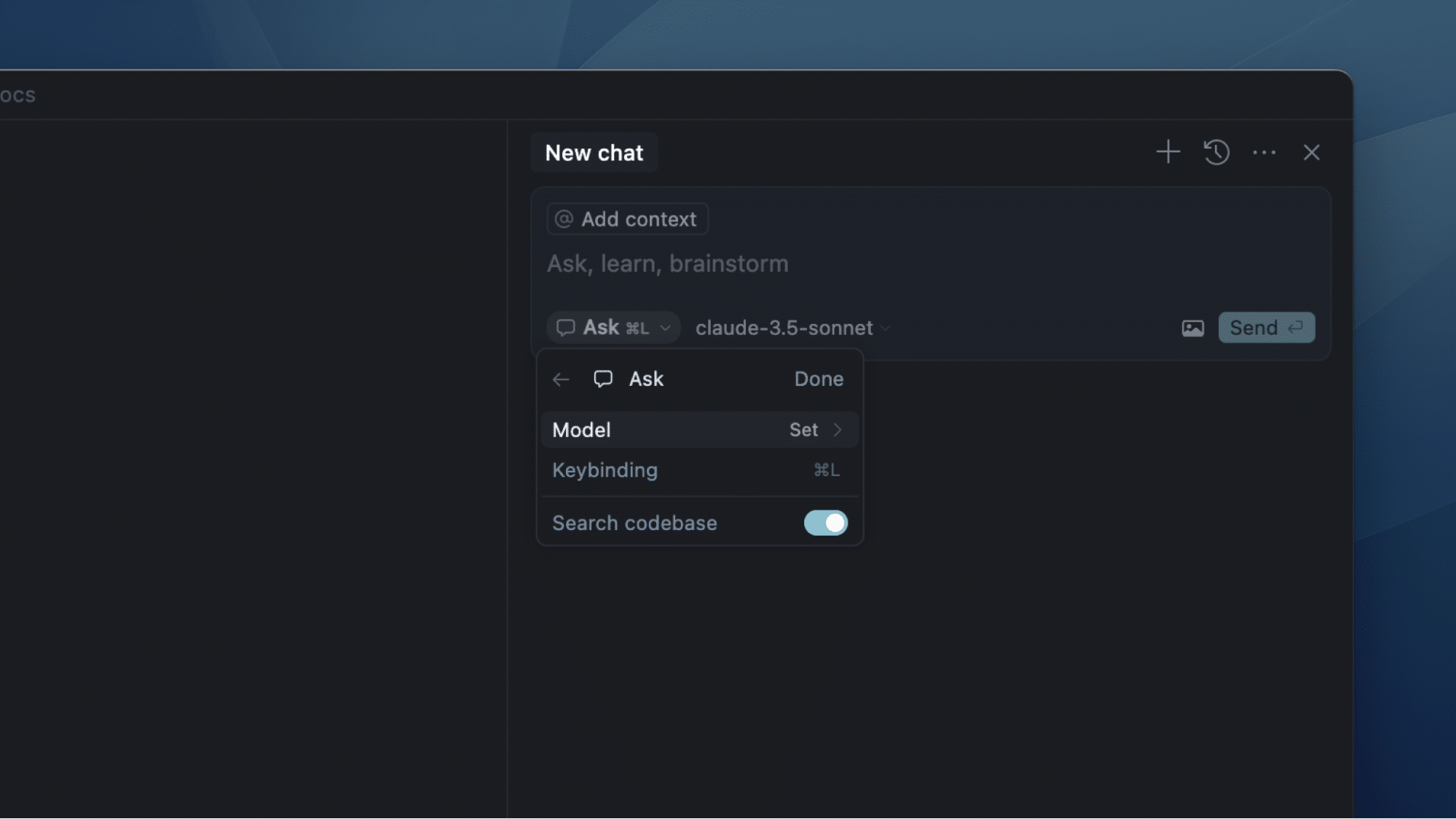Select the New chat tab
Viewport: 1456px width, 819px height.
(594, 153)
